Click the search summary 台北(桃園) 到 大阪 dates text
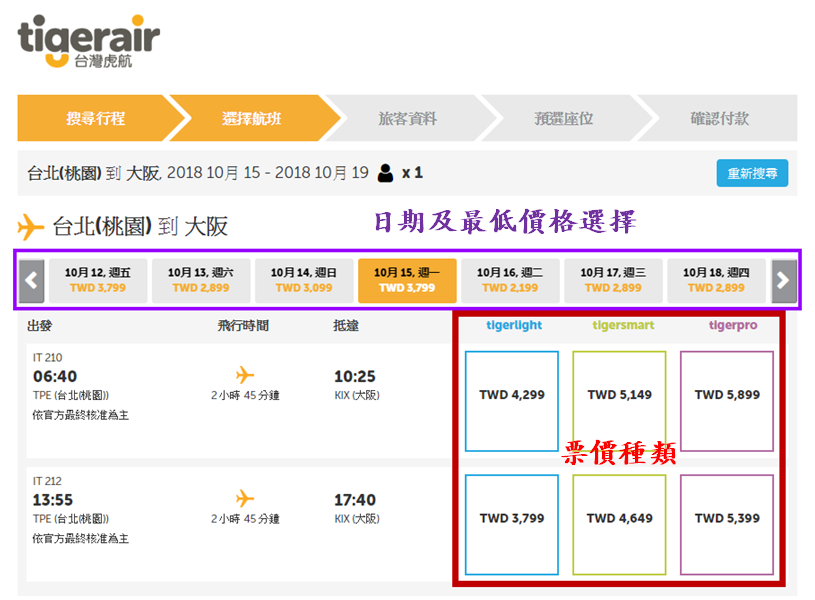This screenshot has width=815, height=600. (x=198, y=173)
